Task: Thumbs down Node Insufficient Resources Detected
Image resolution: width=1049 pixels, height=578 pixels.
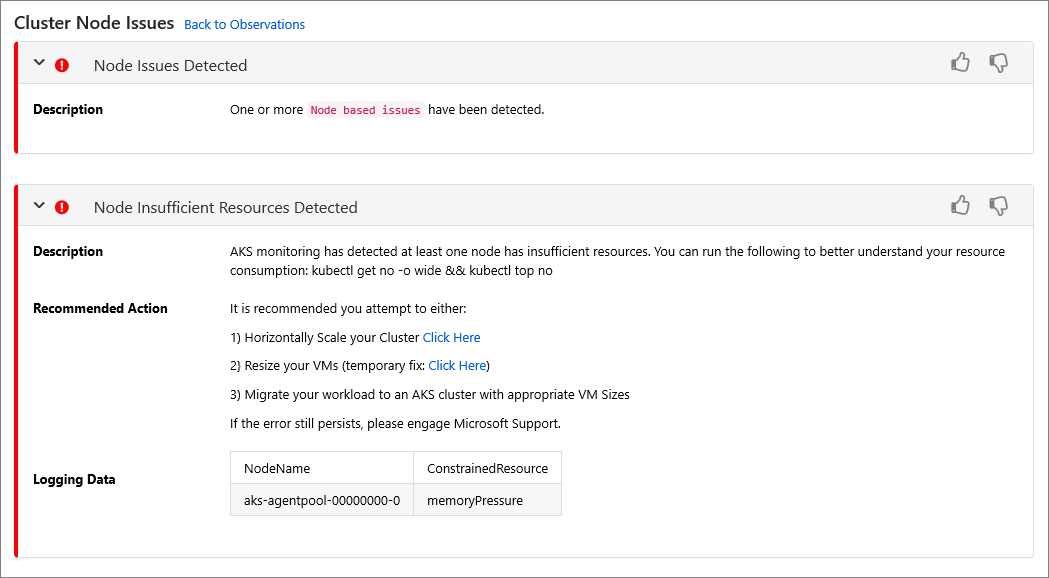Action: click(x=999, y=206)
